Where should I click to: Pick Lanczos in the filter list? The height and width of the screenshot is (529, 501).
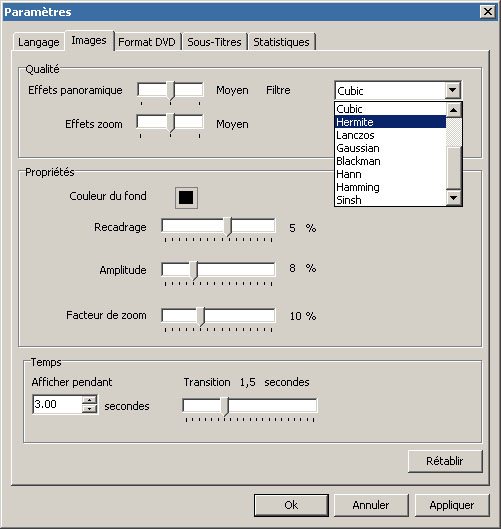pos(390,135)
